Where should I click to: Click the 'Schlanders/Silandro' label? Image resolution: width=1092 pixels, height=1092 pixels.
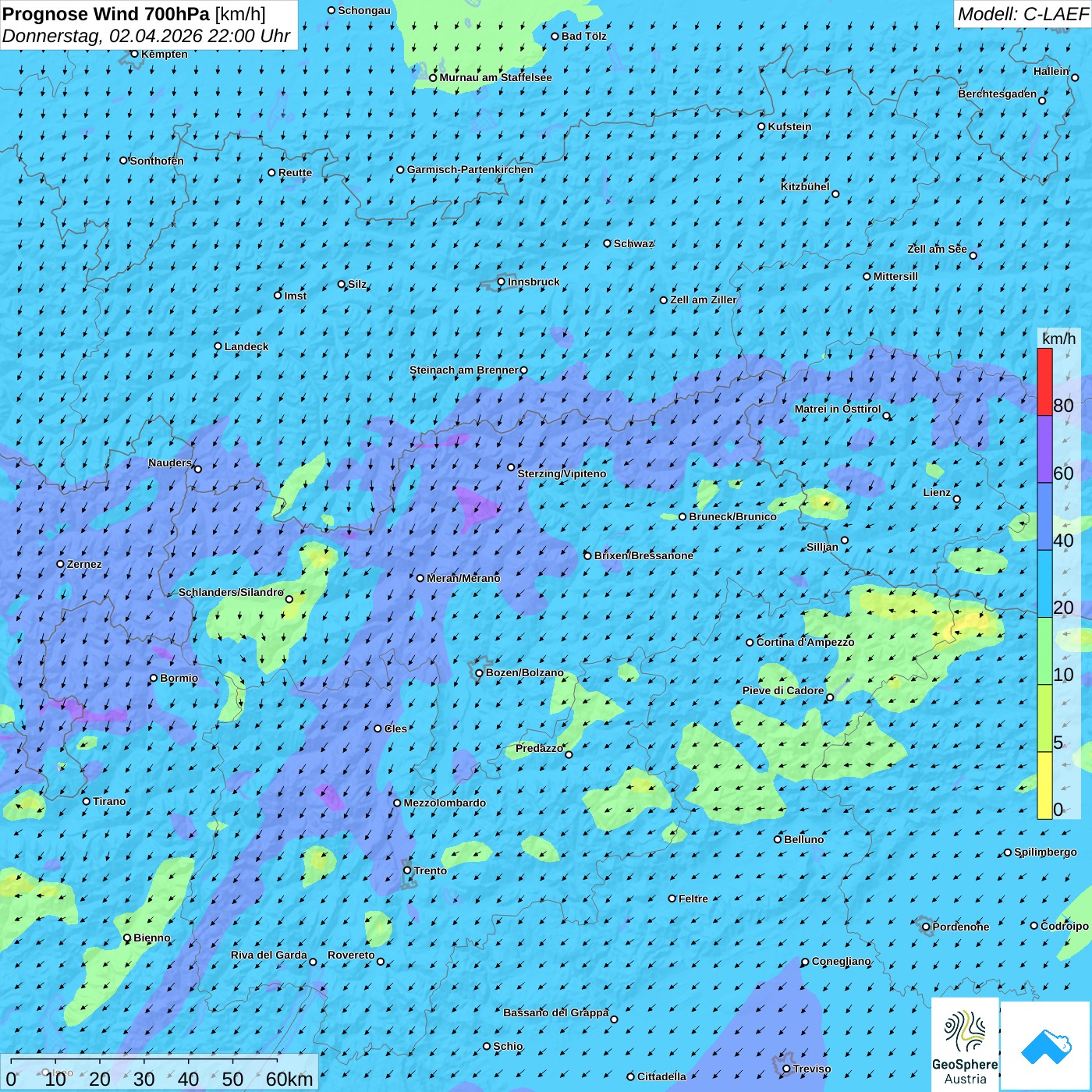[x=231, y=592]
